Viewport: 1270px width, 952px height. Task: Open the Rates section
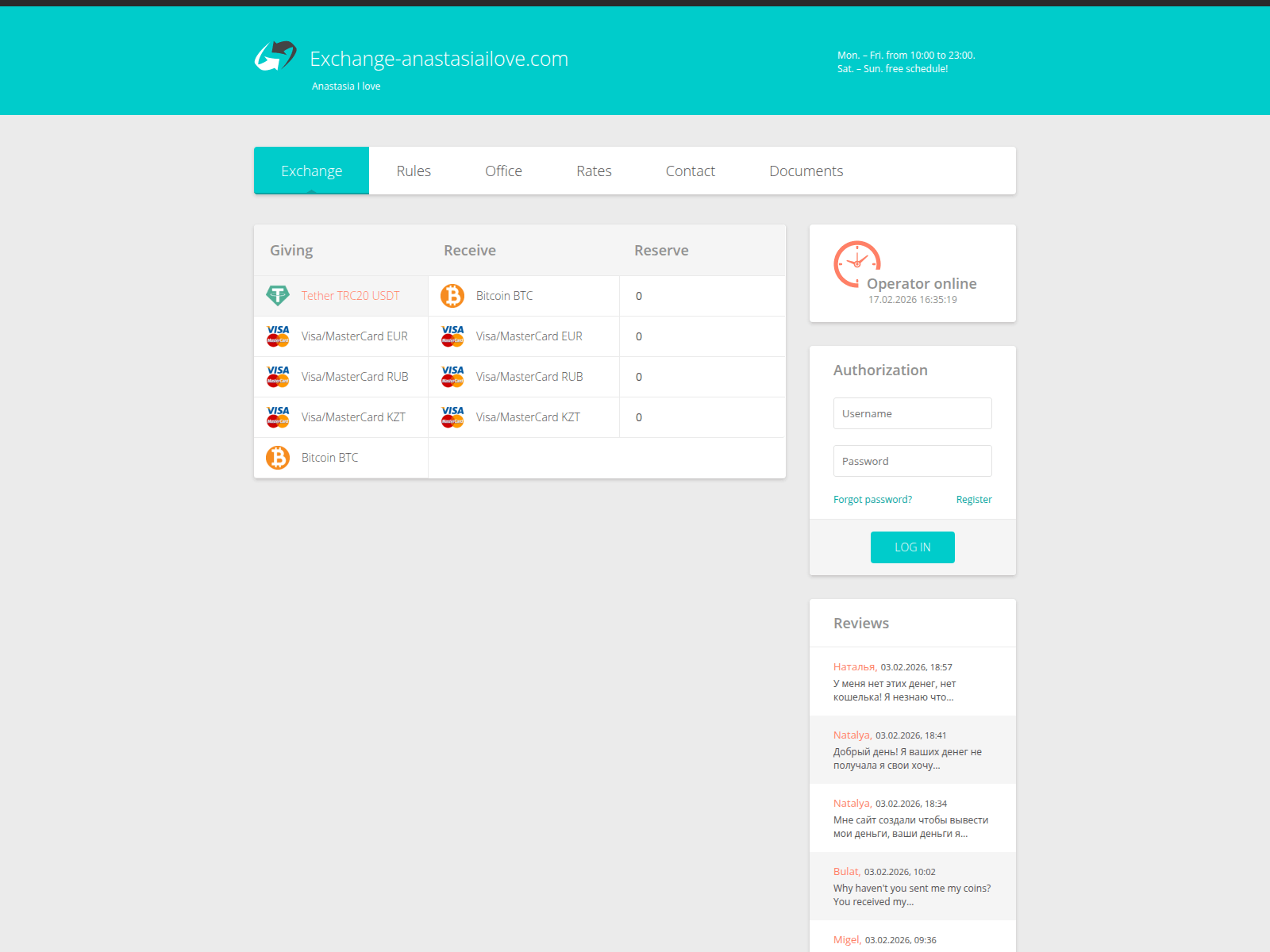(594, 171)
